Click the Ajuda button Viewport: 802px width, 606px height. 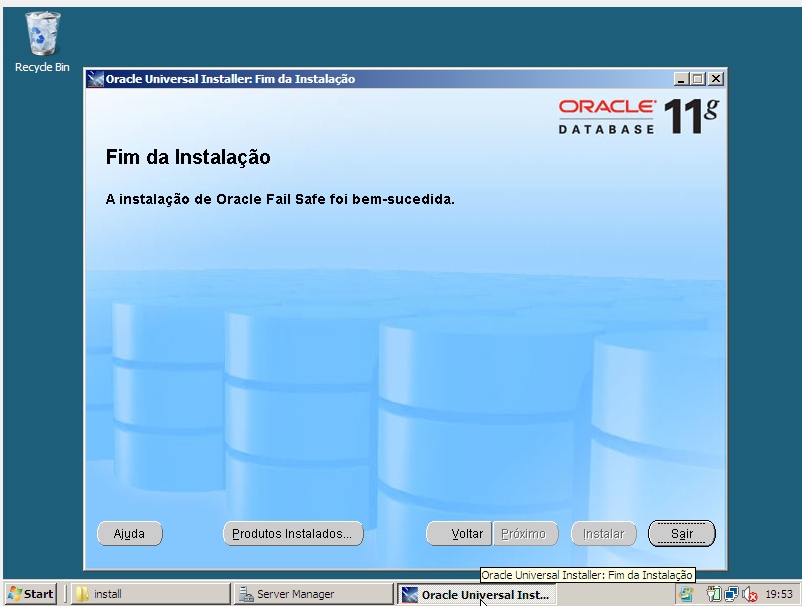click(129, 533)
